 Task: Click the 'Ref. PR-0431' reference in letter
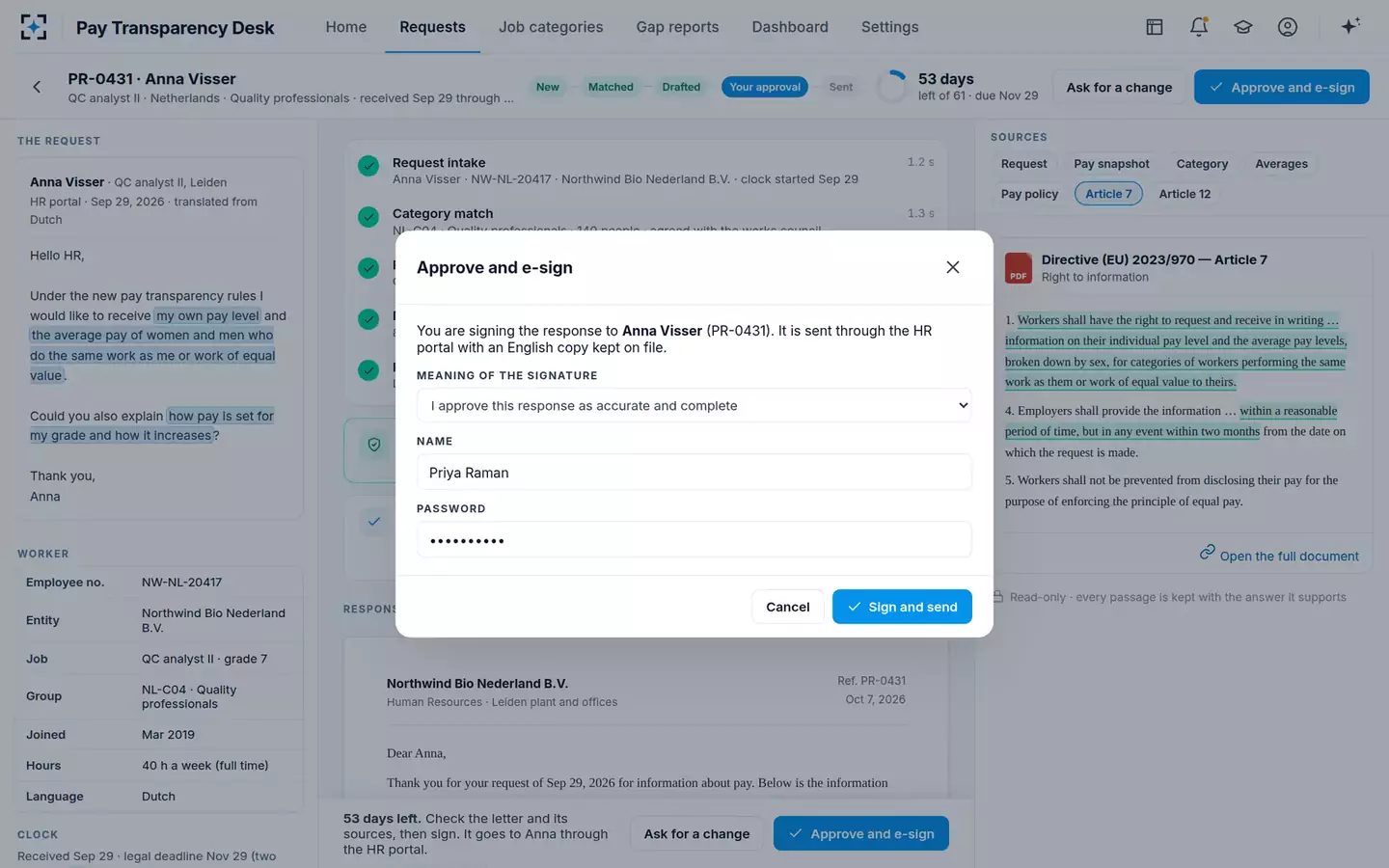(x=871, y=681)
